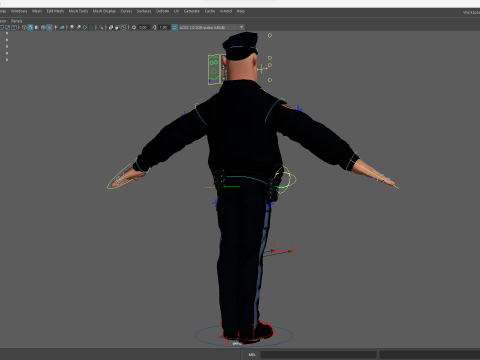Viewport: 480px width, 360px height.
Task: Select the yellow cross control beside the head
Action: coord(262,69)
